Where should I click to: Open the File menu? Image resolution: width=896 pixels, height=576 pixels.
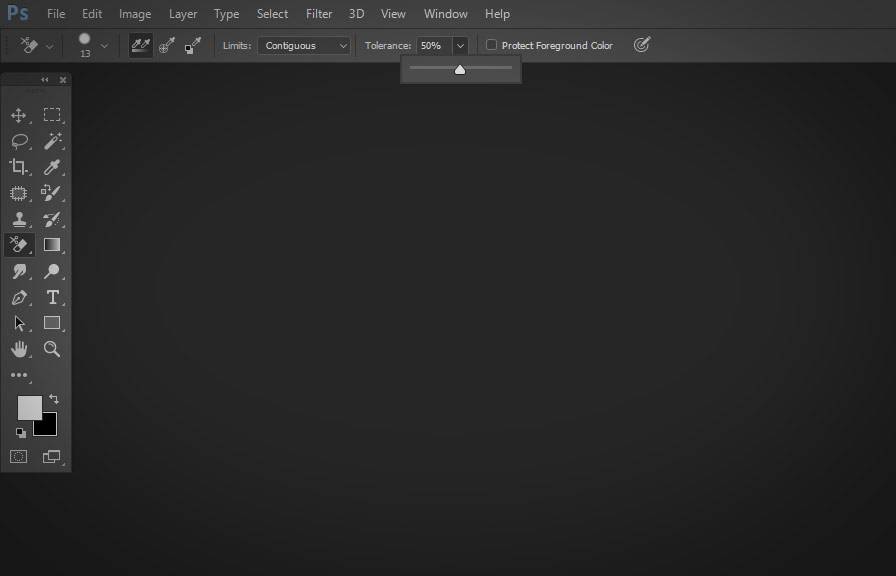tap(55, 14)
